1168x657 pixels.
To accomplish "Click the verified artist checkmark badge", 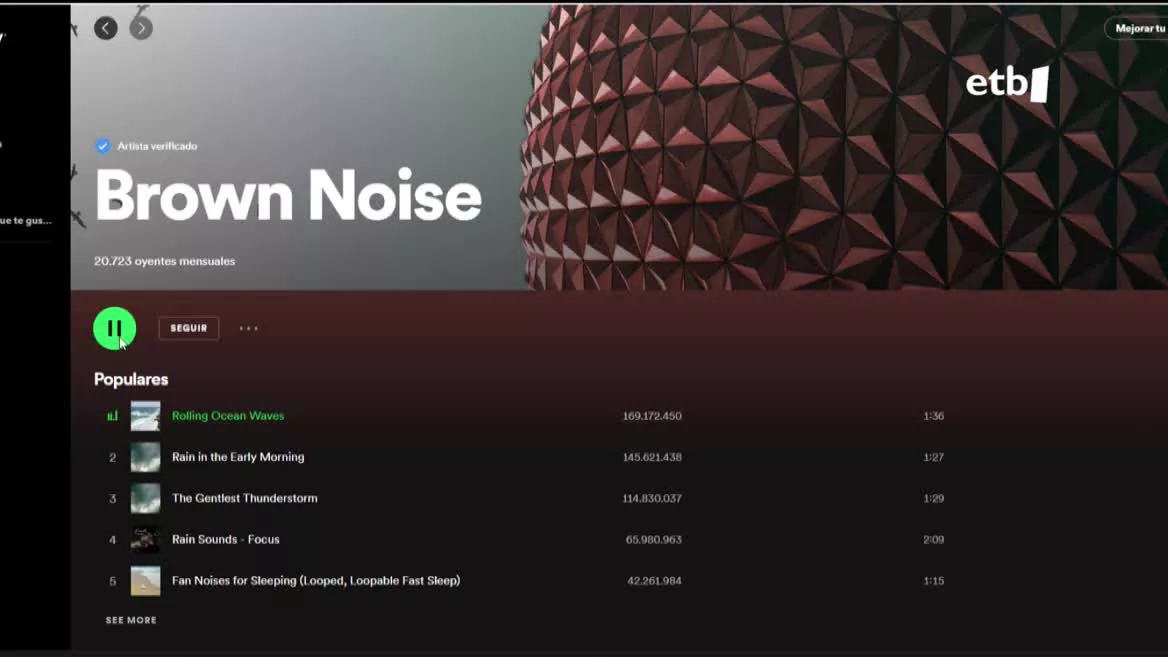I will pos(103,146).
